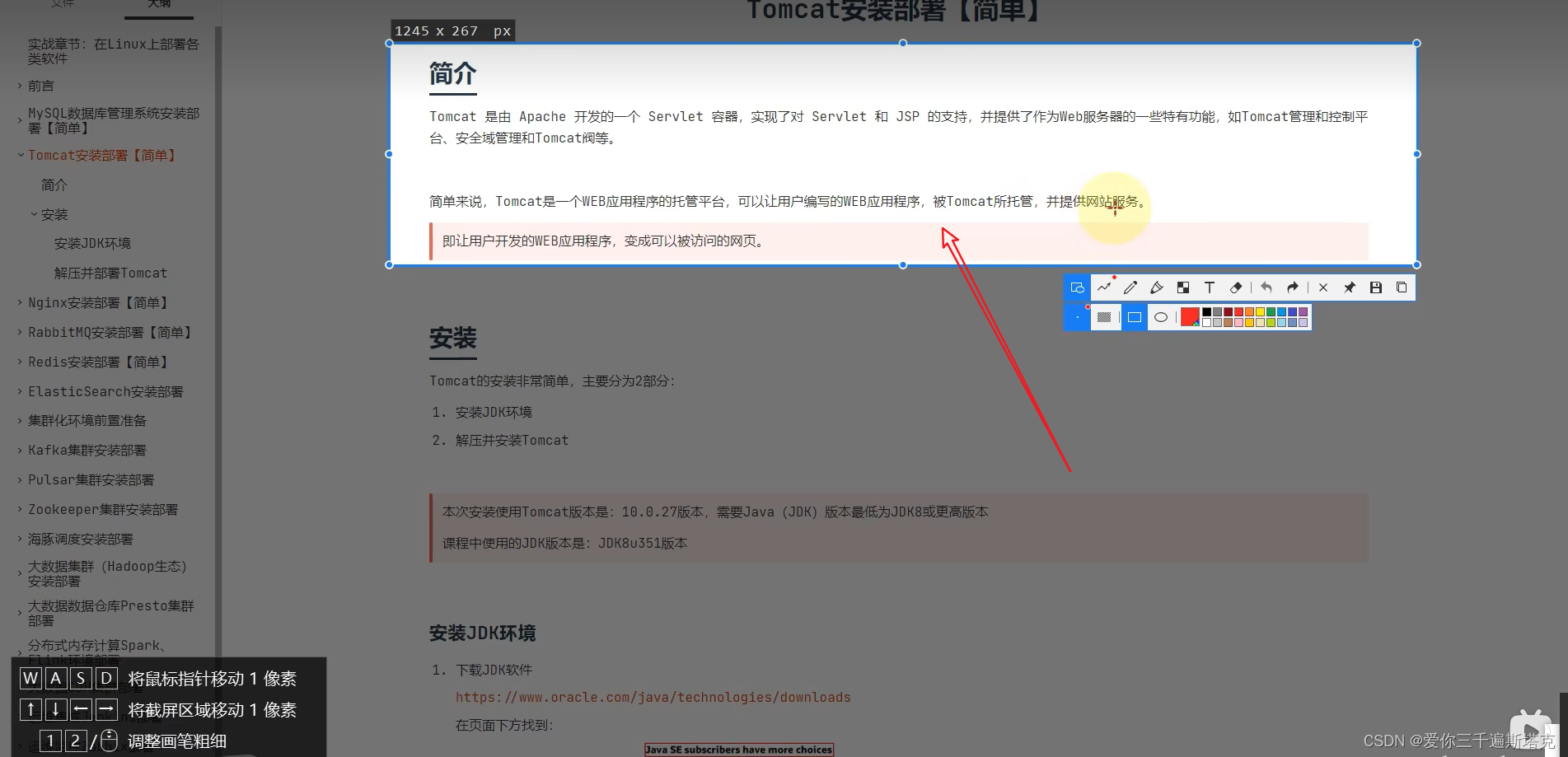Jump to 海豚调度安装部署 in outline
Image resolution: width=1568 pixels, height=757 pixels.
tap(81, 539)
